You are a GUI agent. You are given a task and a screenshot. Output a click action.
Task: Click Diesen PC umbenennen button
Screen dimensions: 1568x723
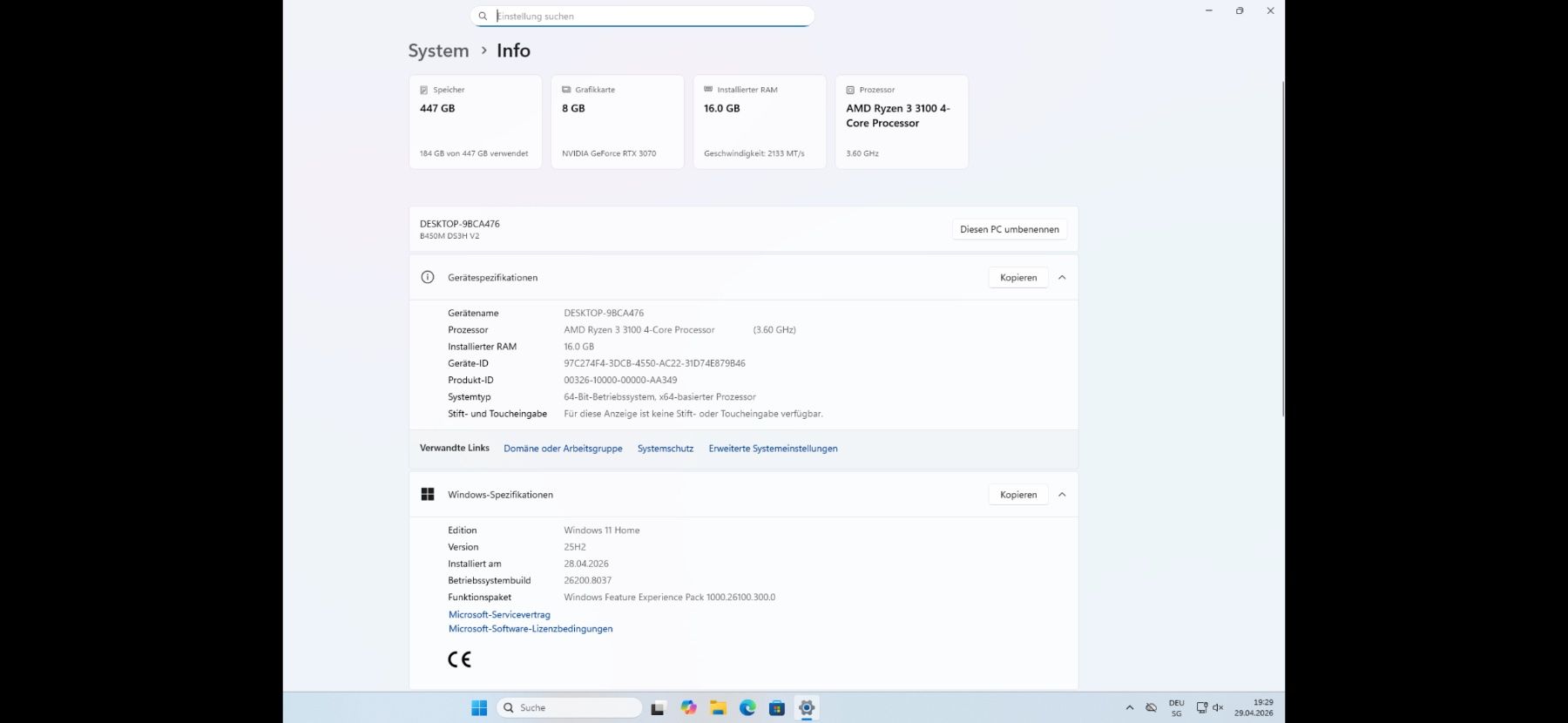1010,229
